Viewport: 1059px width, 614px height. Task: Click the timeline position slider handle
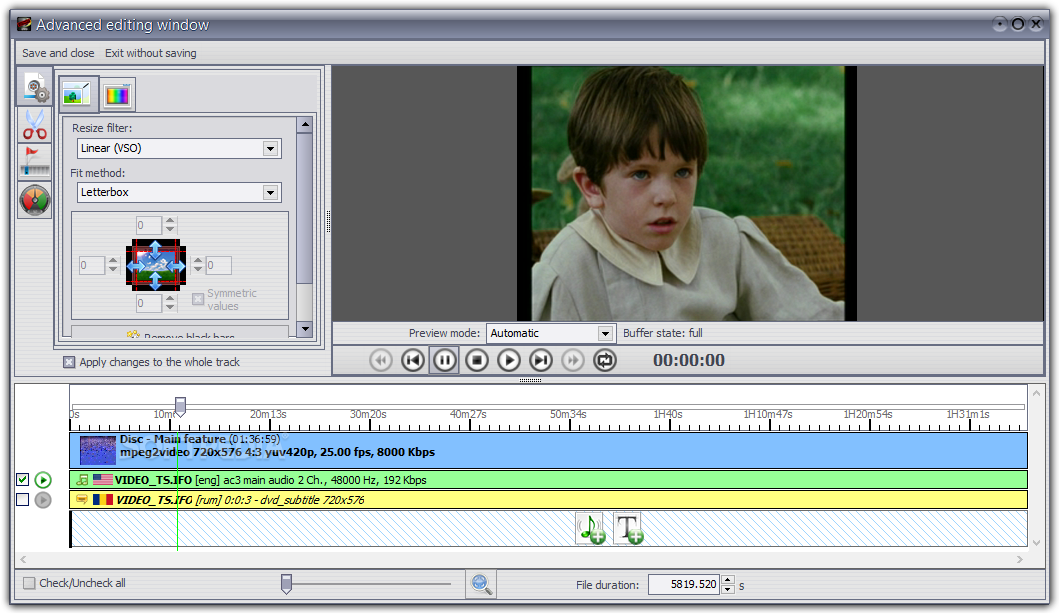180,406
